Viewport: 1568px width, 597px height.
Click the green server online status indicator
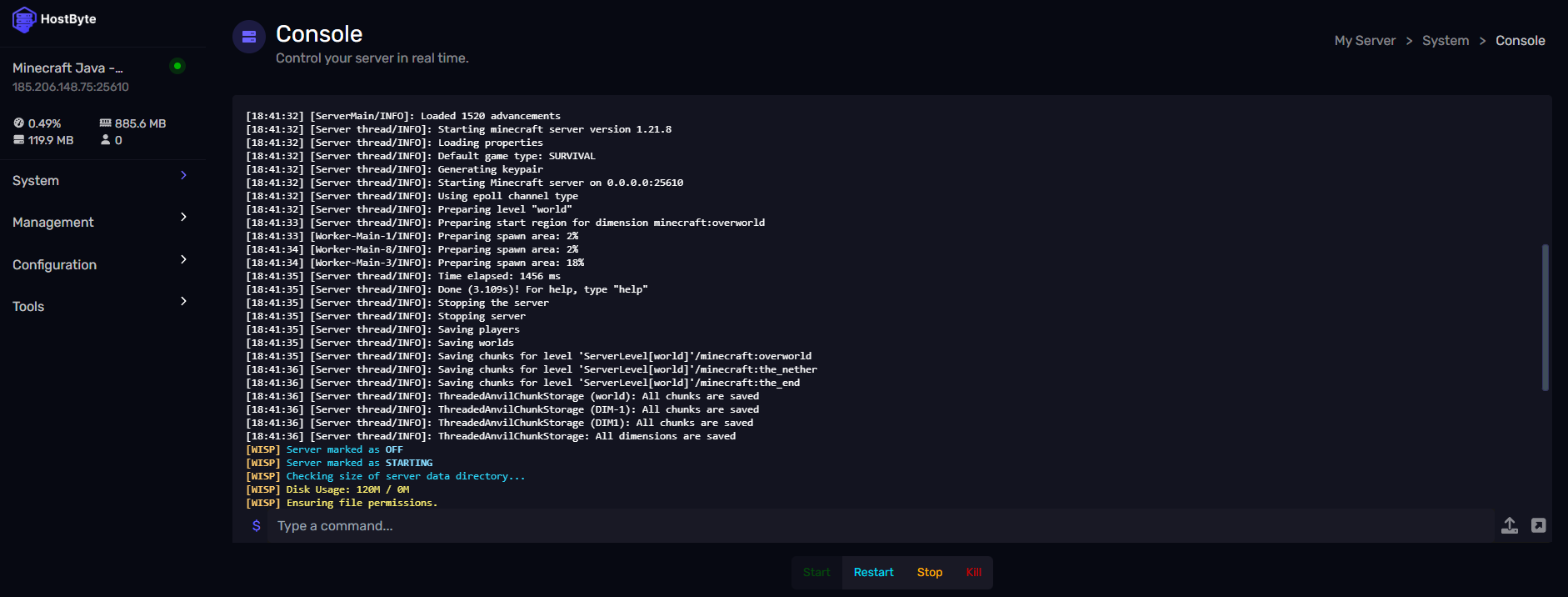click(177, 66)
